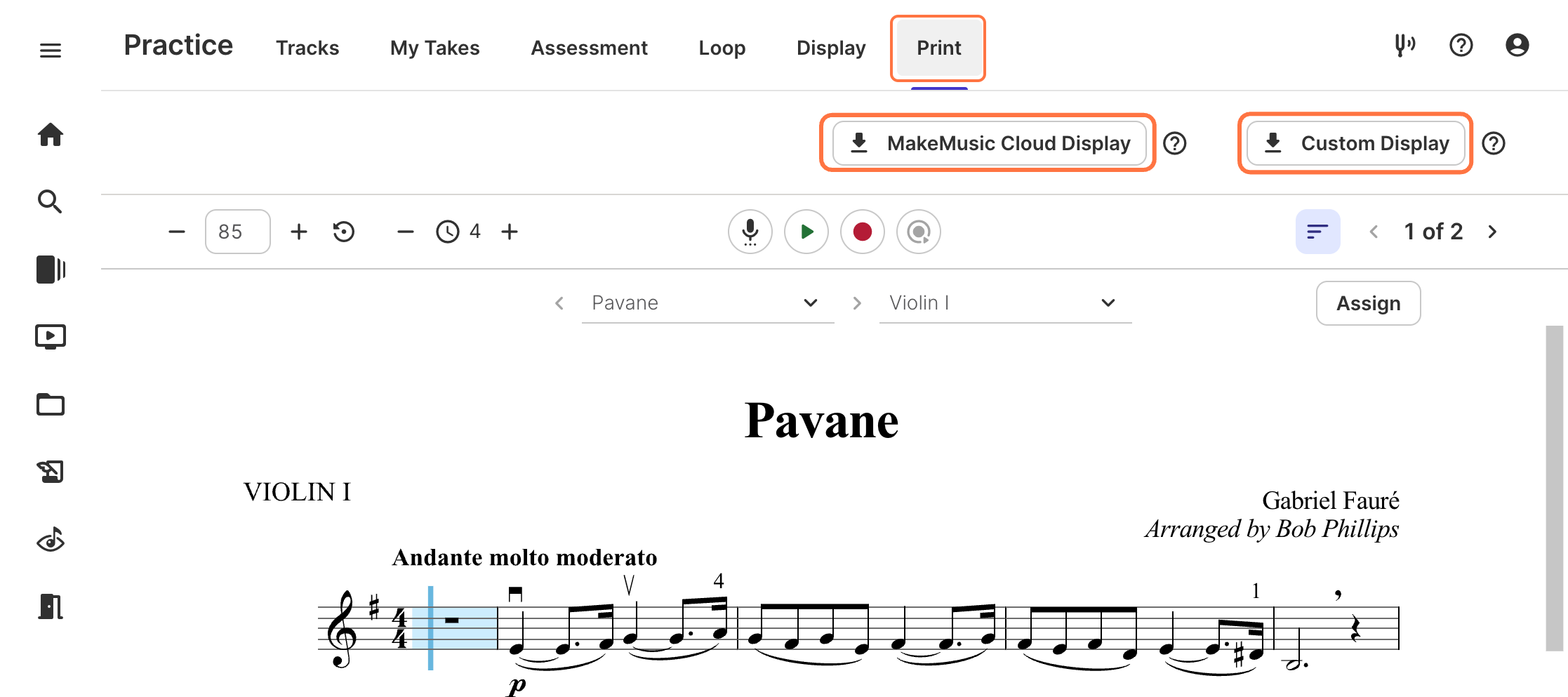Toggle the microphone button

750,232
